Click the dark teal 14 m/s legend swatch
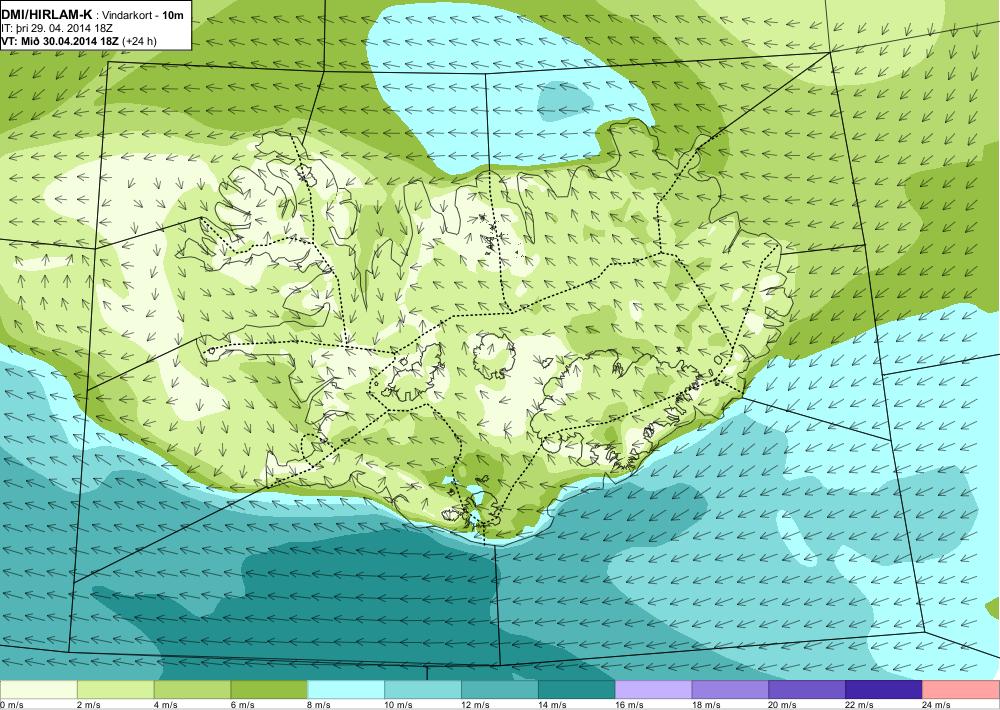 pyautogui.click(x=577, y=690)
